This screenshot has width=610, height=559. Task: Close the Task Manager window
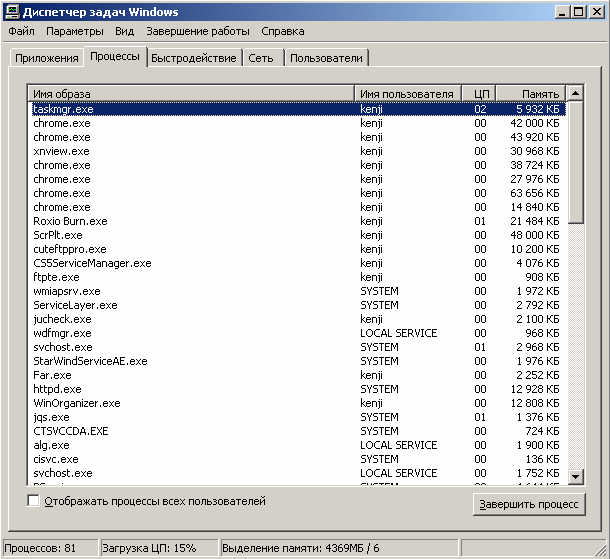[x=597, y=12]
